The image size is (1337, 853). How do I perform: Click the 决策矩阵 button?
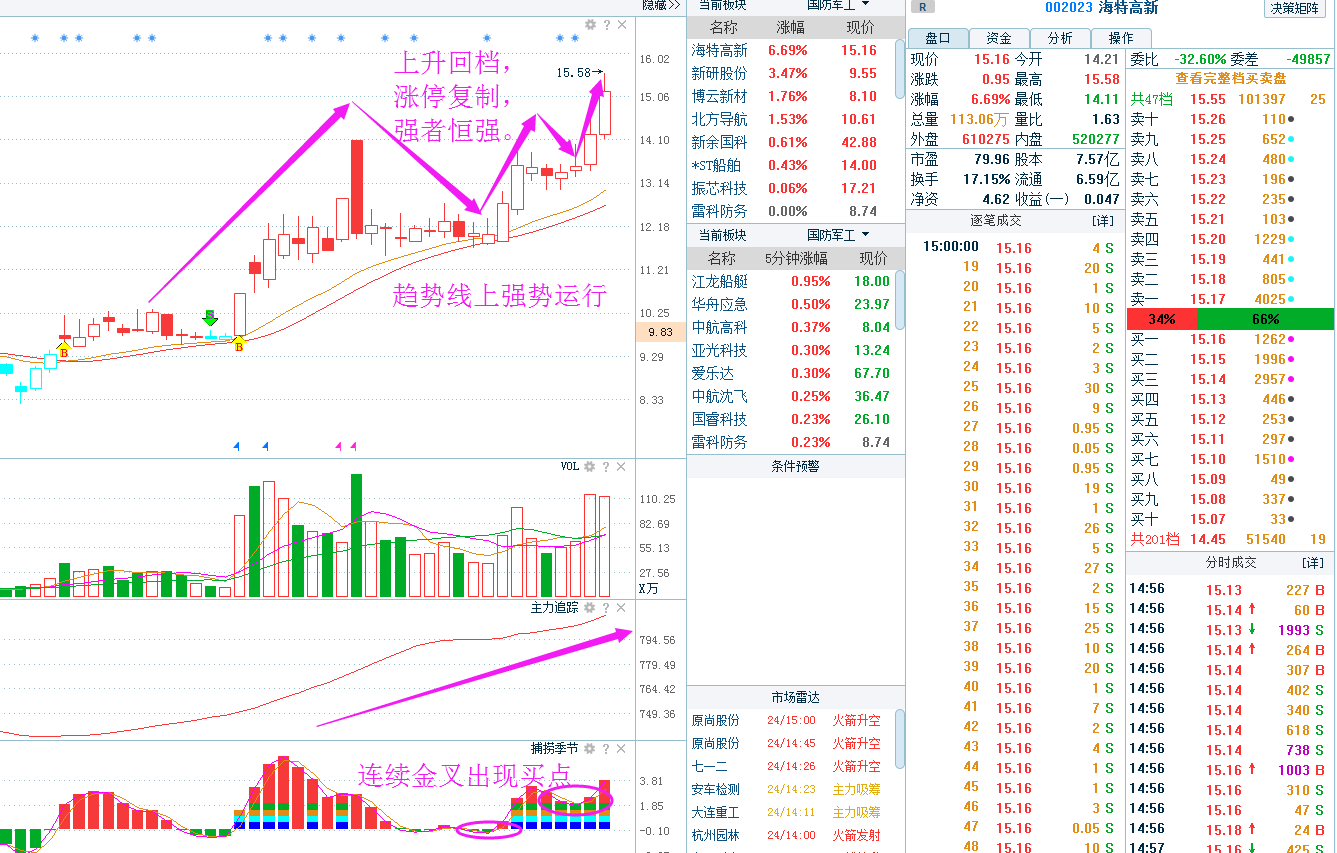coord(1295,8)
